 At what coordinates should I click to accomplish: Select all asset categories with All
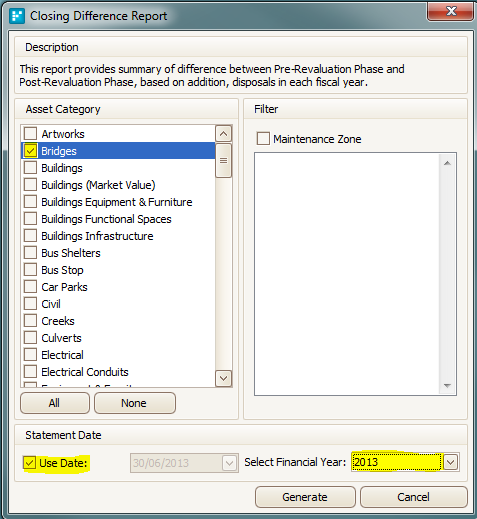(55, 403)
